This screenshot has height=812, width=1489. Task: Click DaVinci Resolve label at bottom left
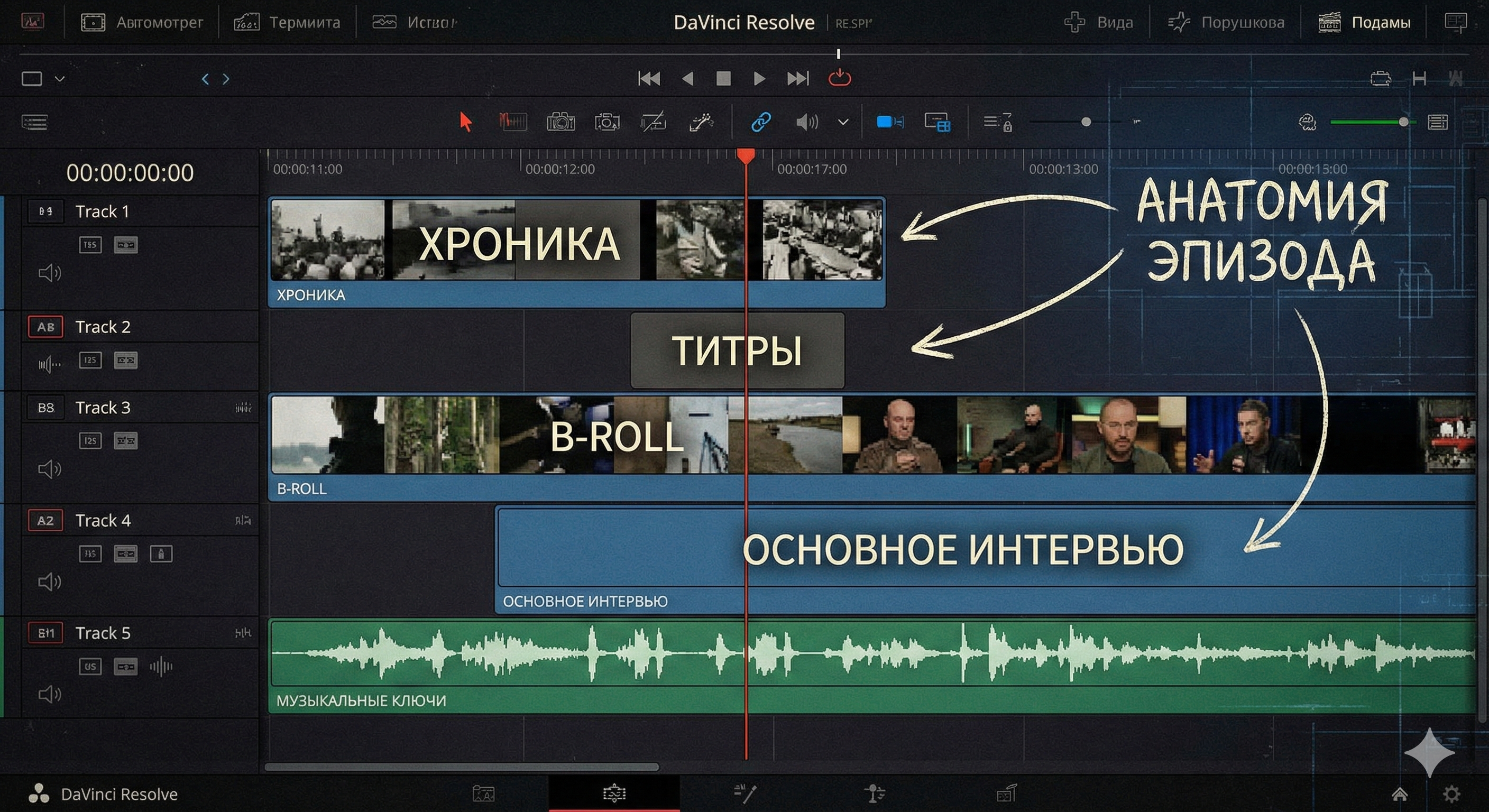coord(120,793)
